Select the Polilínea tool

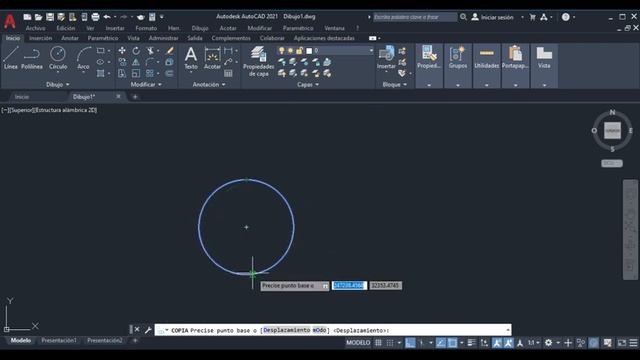32,58
